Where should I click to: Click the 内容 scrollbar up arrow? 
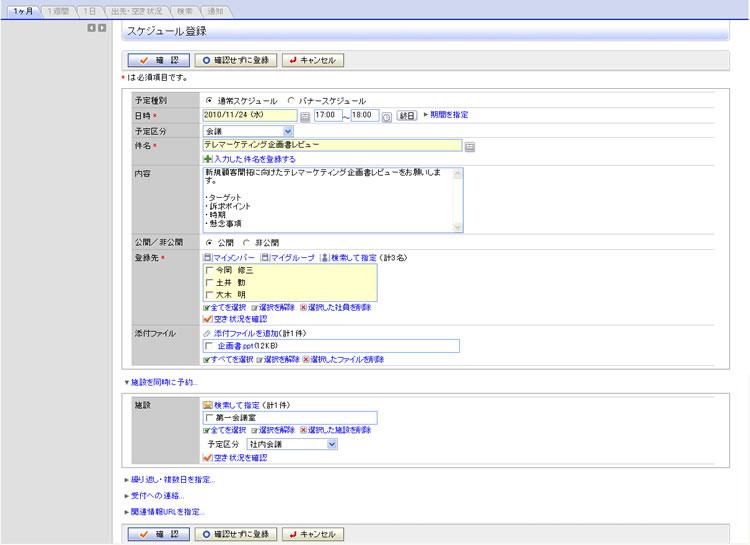click(458, 173)
